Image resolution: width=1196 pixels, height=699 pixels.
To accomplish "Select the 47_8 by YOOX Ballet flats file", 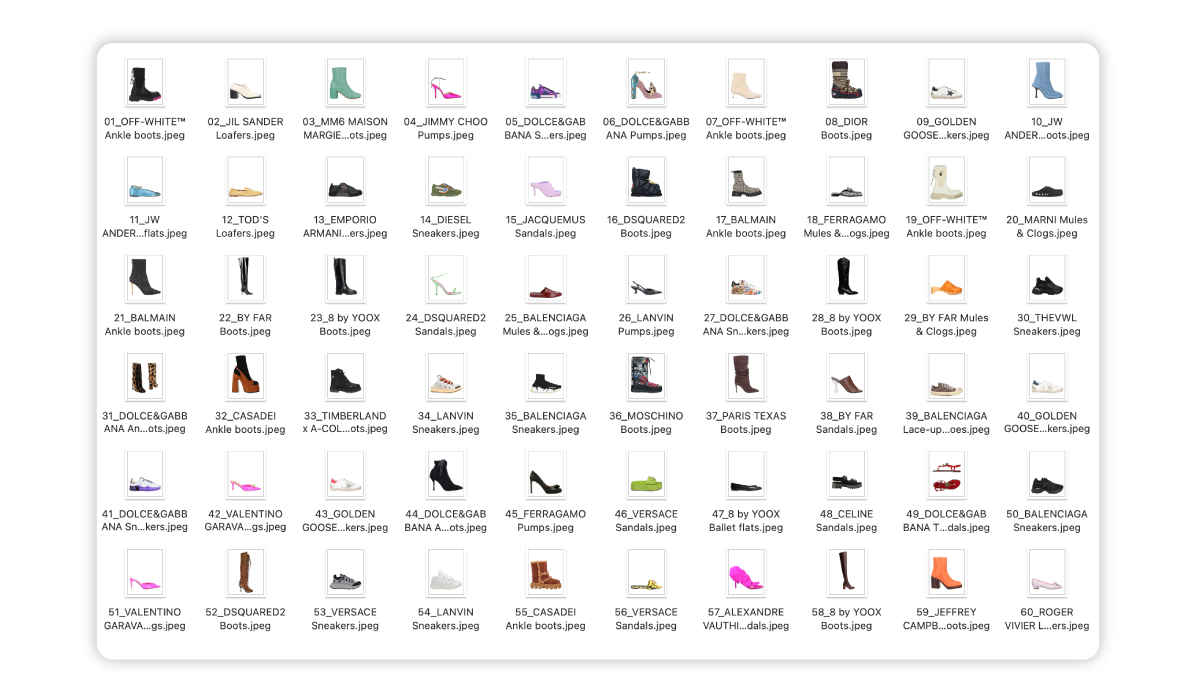I will pos(746,476).
